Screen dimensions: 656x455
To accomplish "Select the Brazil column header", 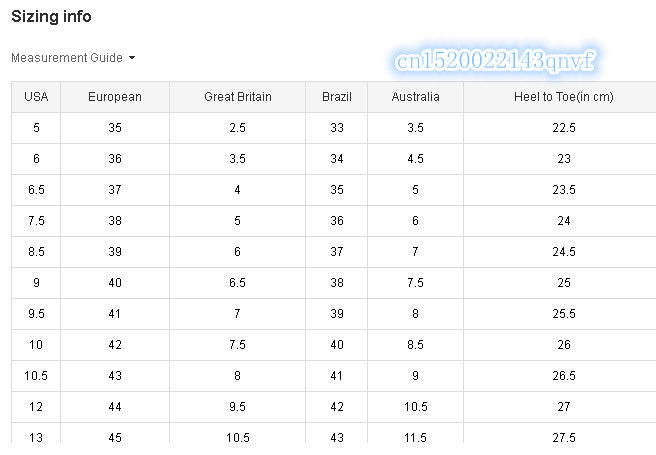I will pos(337,97).
